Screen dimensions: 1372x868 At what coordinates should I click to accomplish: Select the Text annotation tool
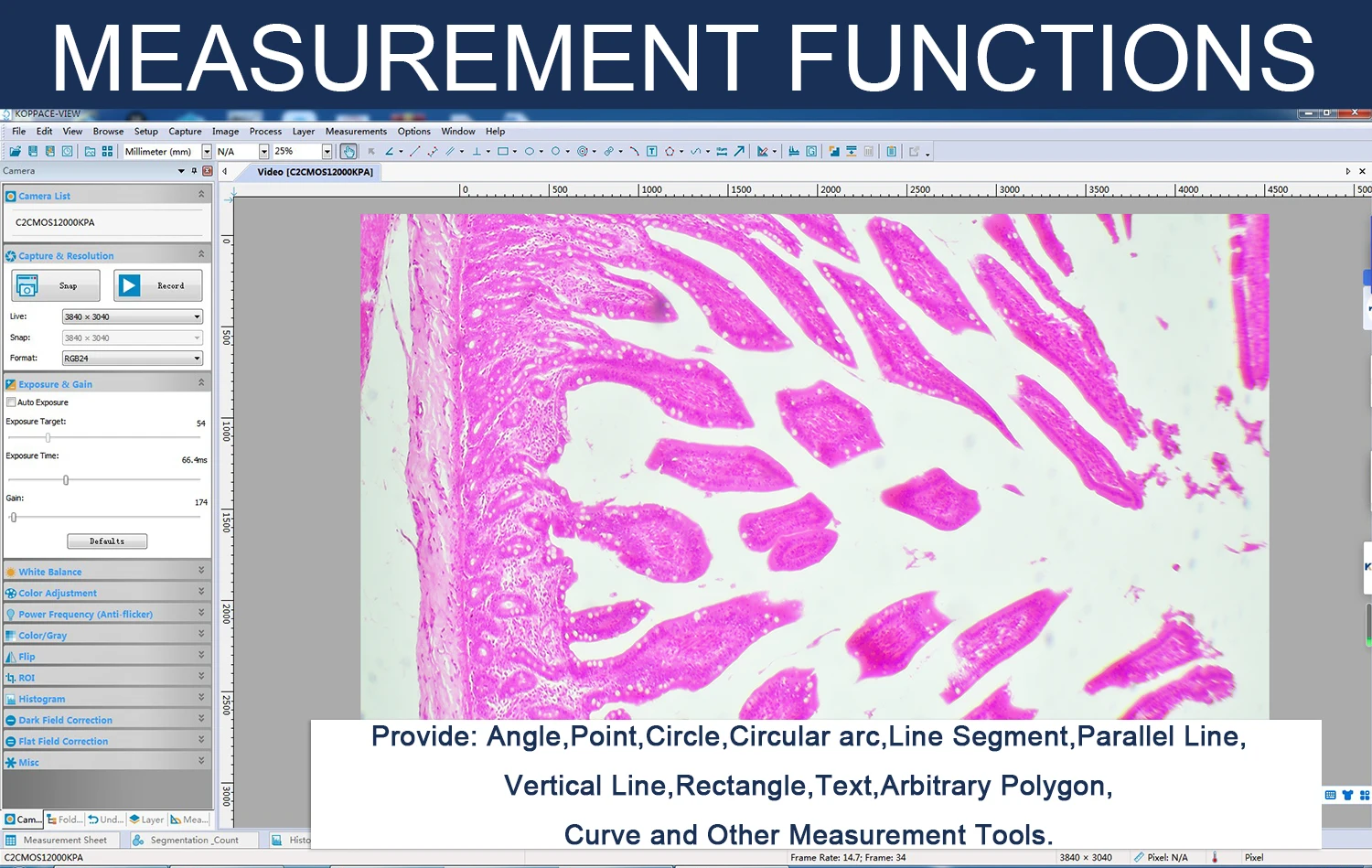(651, 152)
